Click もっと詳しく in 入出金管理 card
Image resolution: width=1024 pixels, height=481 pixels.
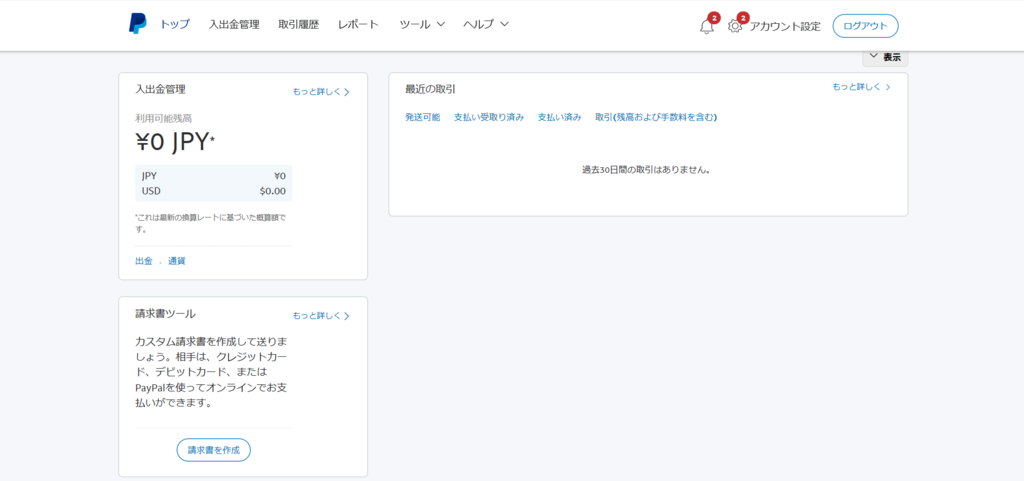(321, 92)
